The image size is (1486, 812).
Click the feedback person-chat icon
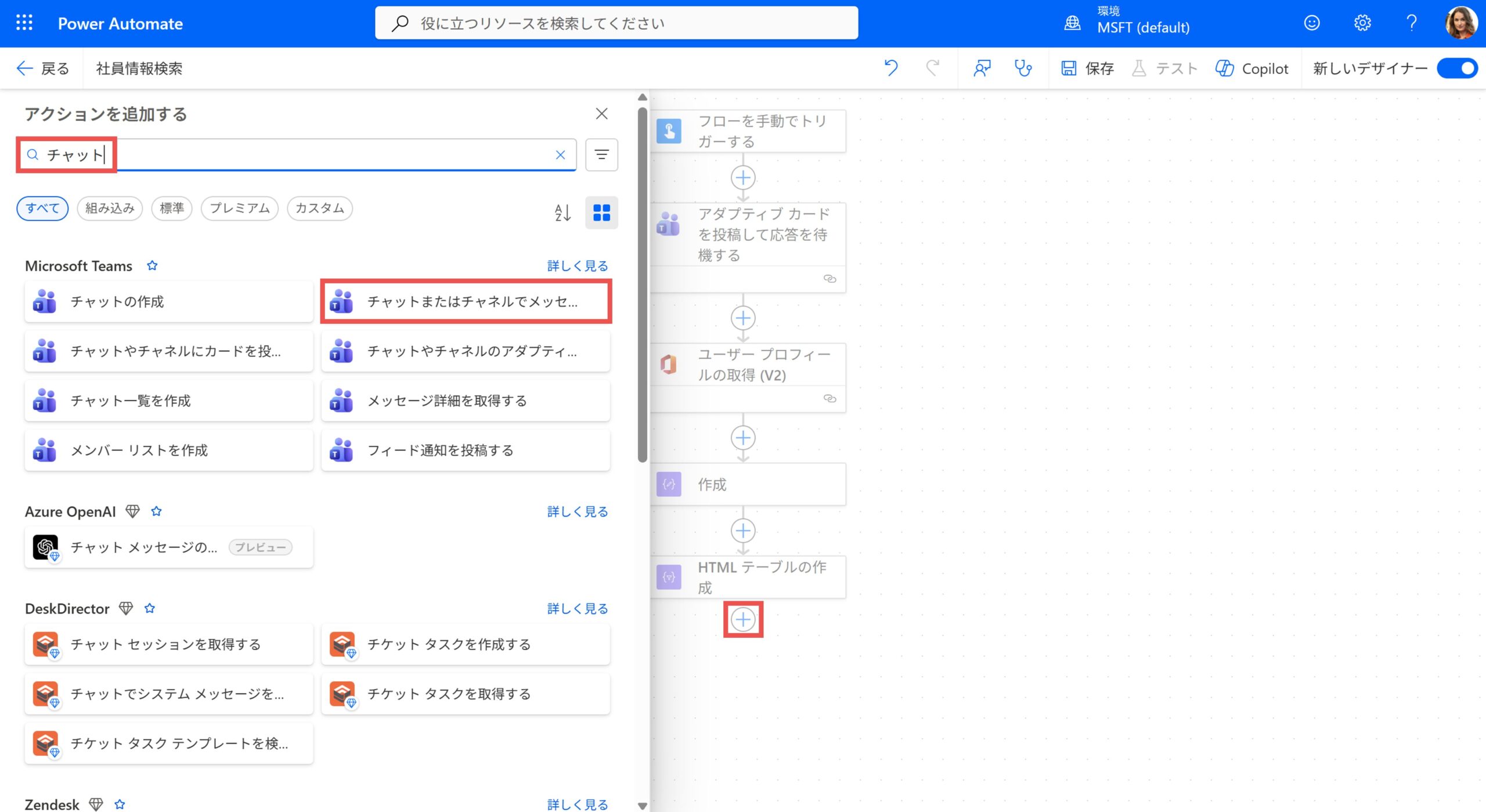(x=982, y=68)
